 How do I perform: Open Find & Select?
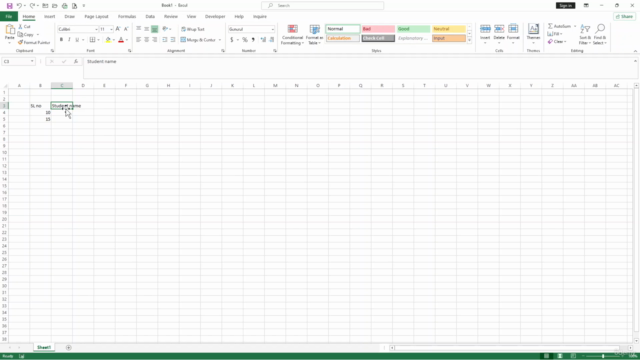coord(600,34)
